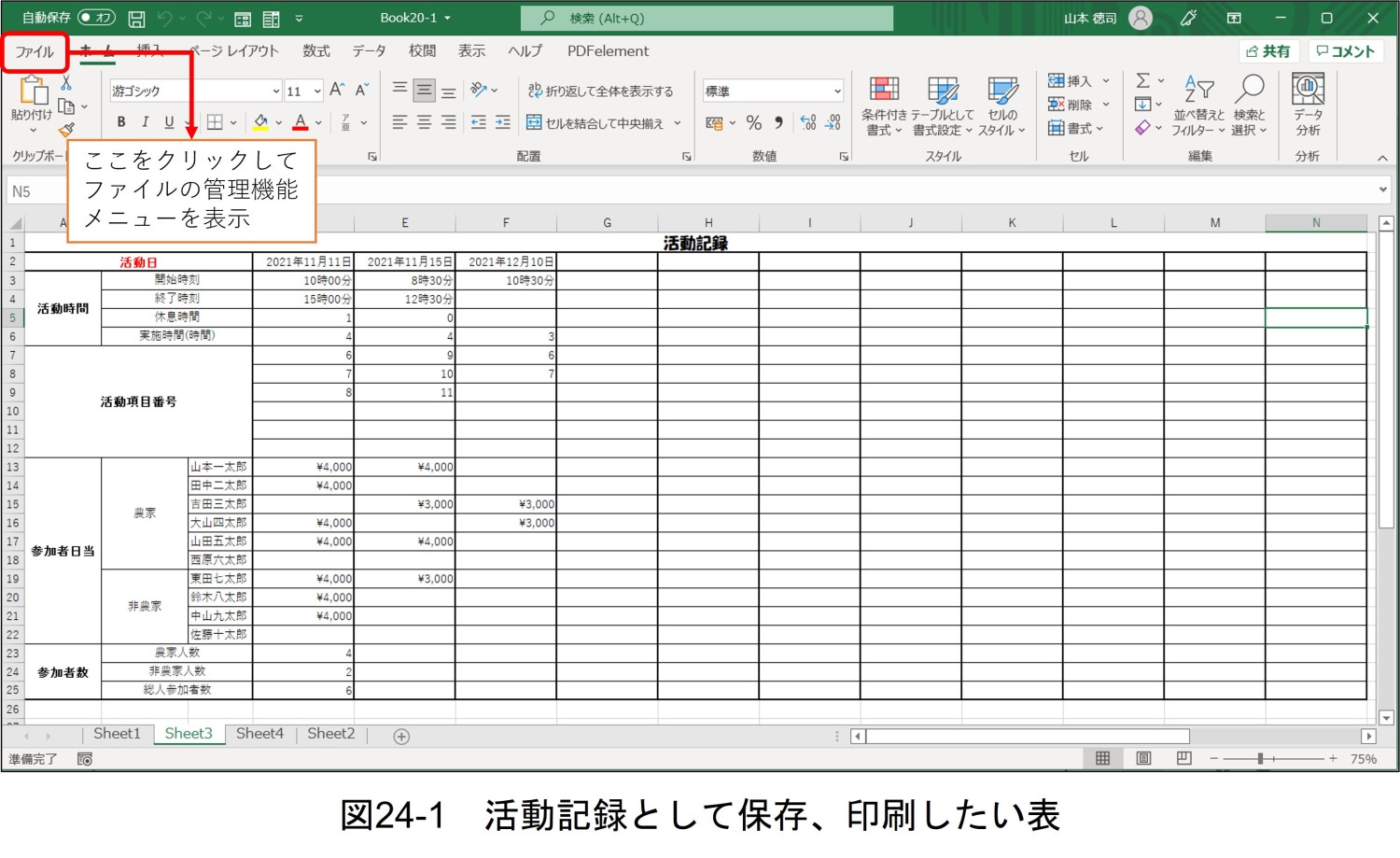Open 条件付き書式 conditional formatting
This screenshot has width=1400, height=858.
pos(884,105)
